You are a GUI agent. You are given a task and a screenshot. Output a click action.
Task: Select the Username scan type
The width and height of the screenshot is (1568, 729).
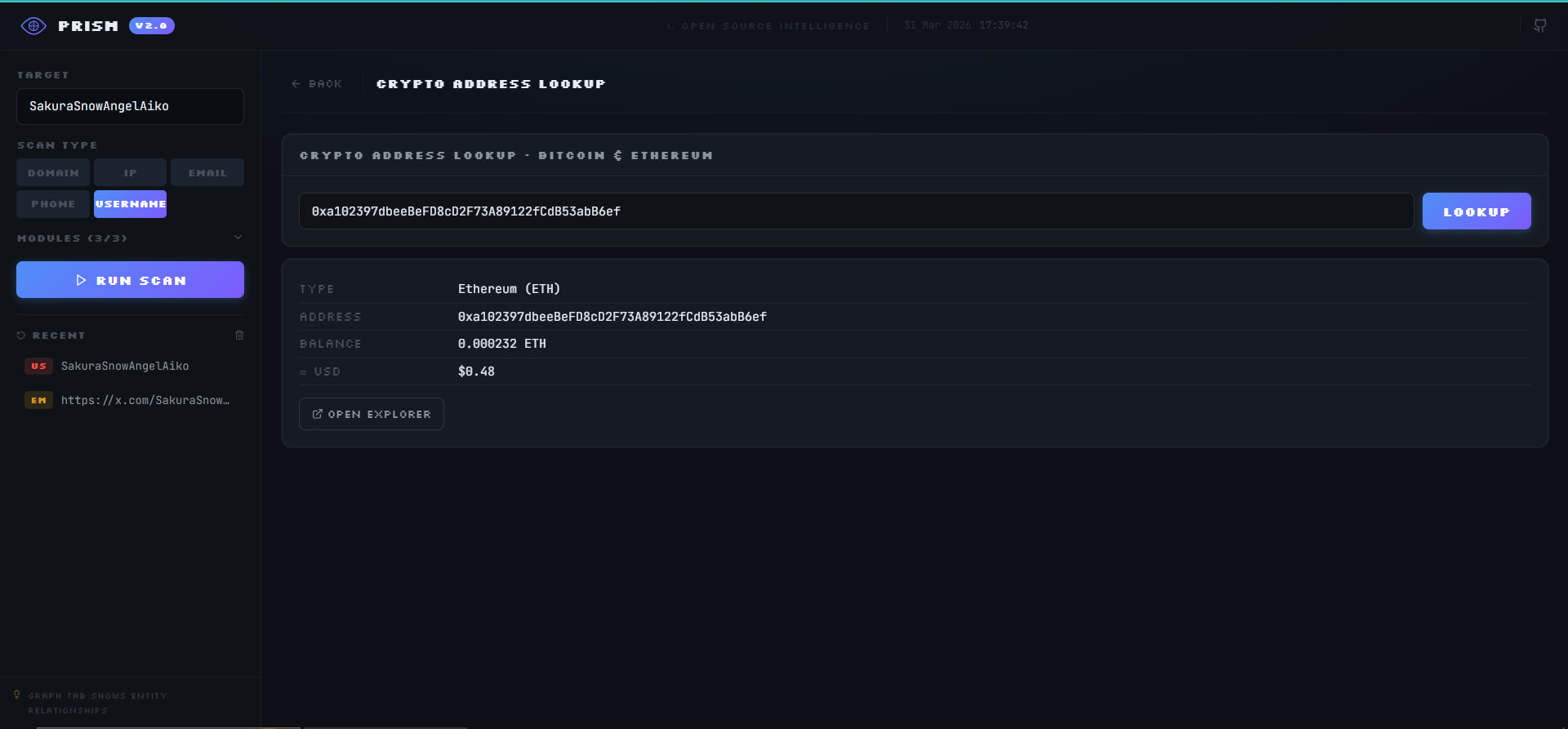tap(130, 204)
